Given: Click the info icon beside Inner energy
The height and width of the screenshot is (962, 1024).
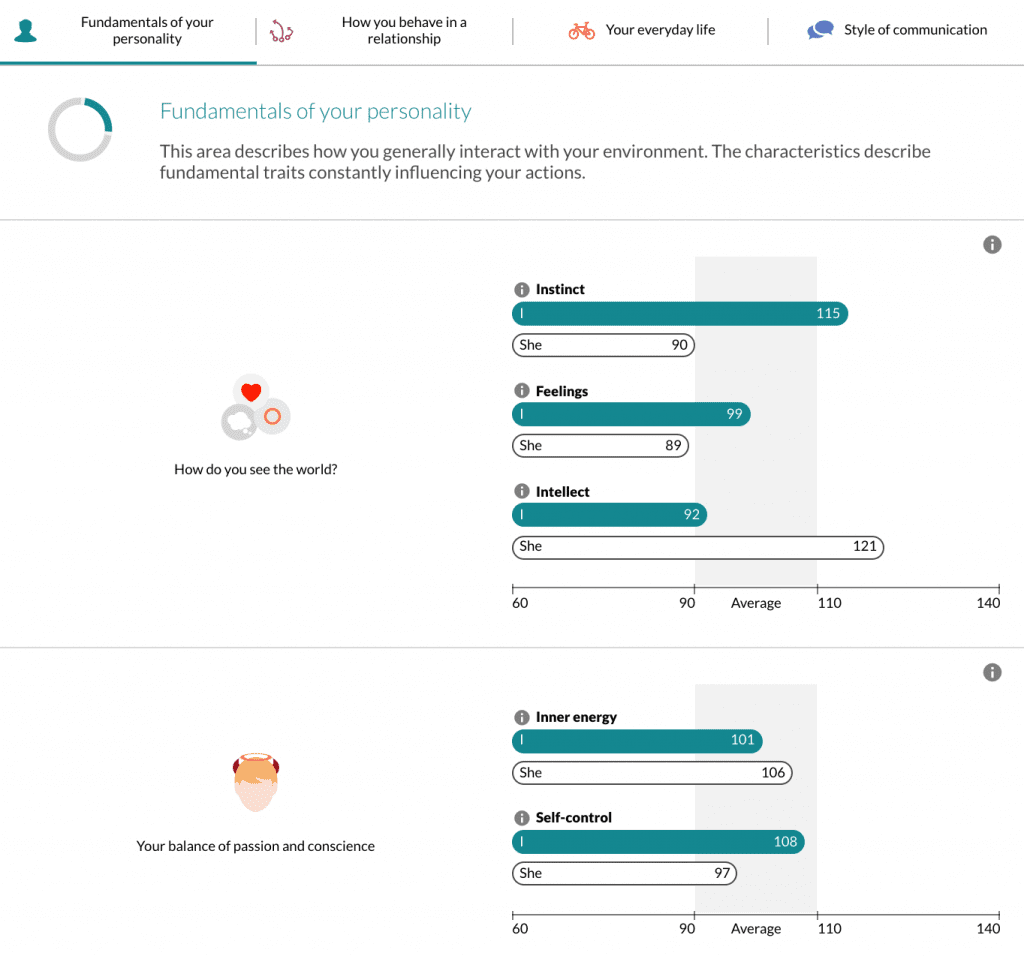Looking at the screenshot, I should click(x=521, y=718).
